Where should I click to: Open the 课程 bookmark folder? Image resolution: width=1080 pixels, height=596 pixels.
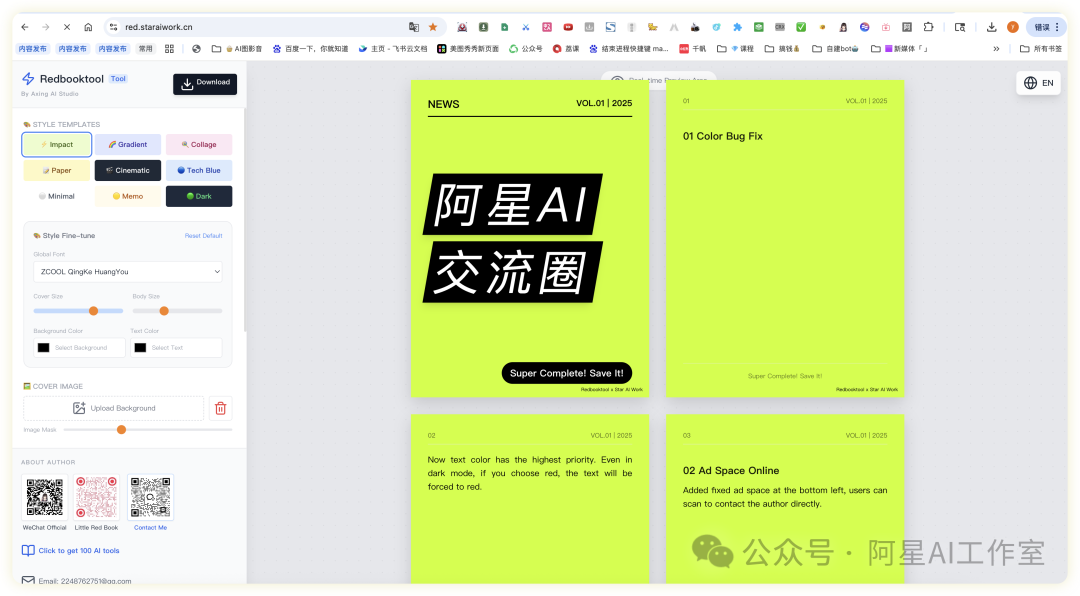[736, 49]
